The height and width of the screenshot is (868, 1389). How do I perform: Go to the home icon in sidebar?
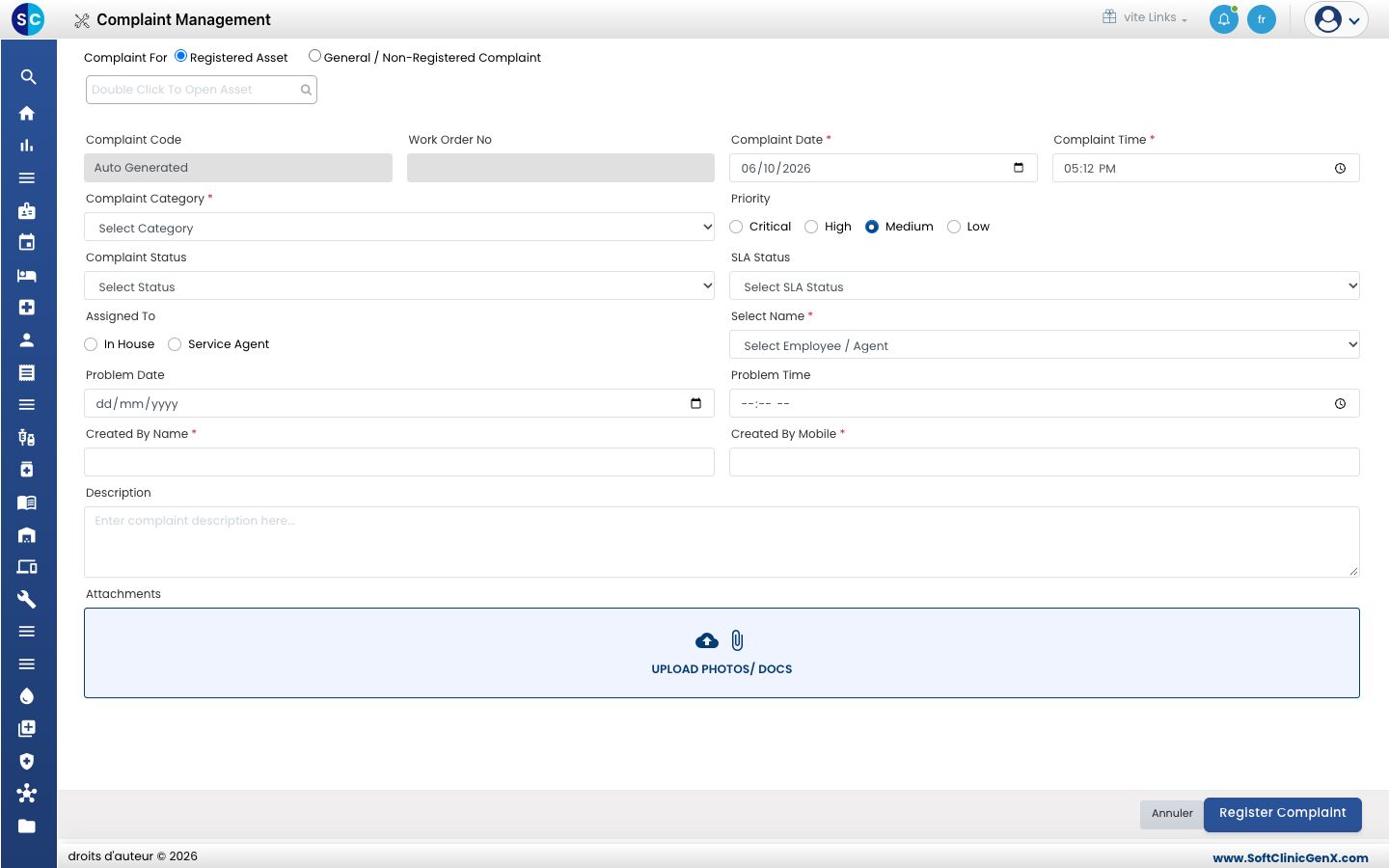click(x=27, y=113)
